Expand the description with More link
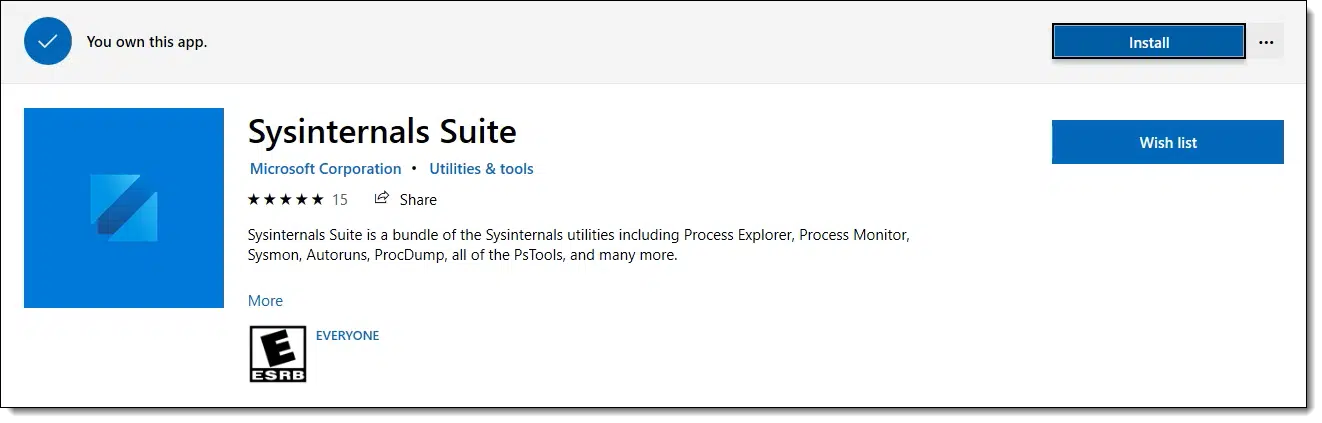The height and width of the screenshot is (423, 1322). click(x=265, y=301)
